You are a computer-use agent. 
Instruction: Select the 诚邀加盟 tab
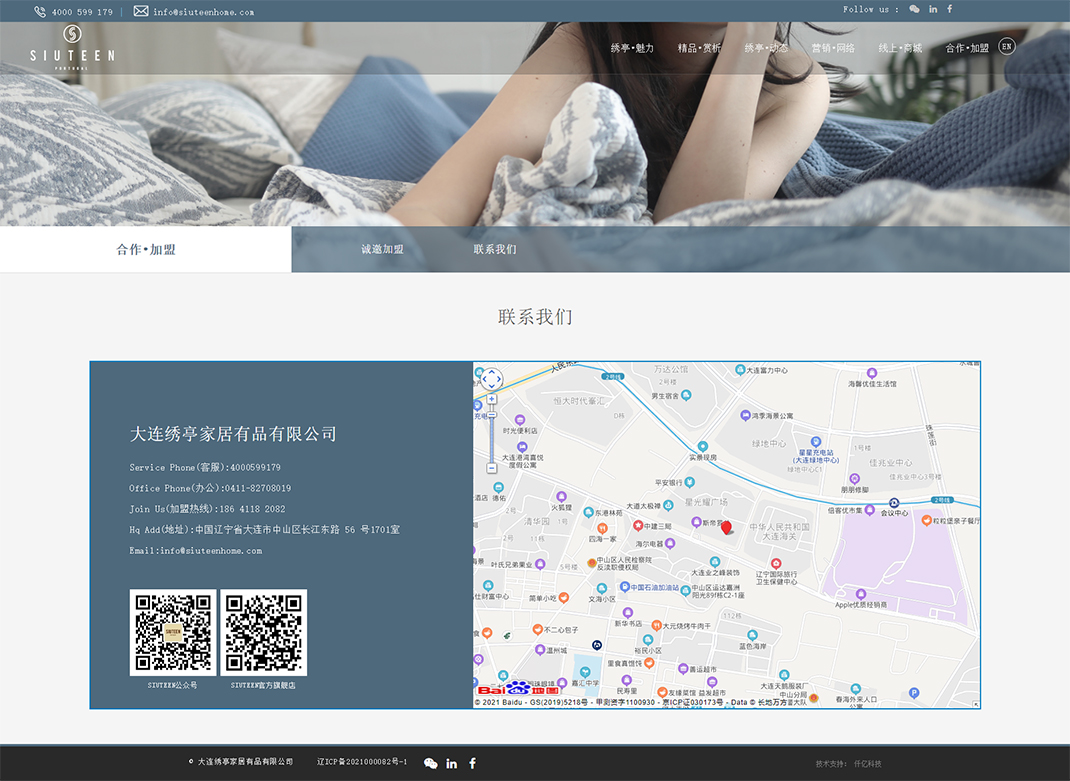click(x=382, y=249)
